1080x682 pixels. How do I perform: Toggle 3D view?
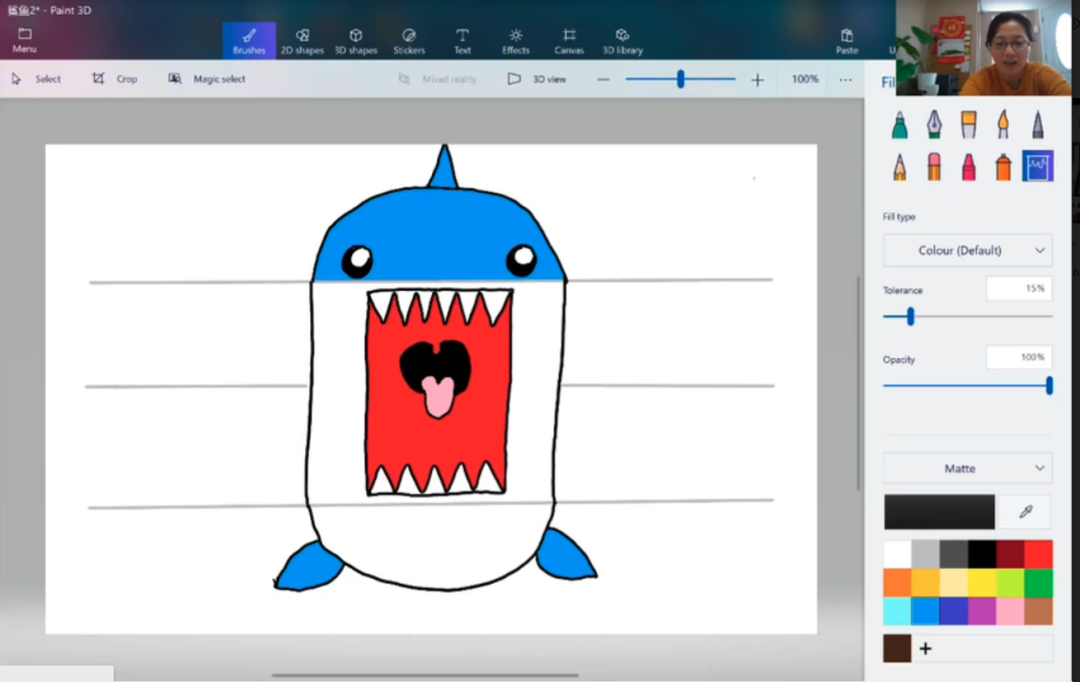coord(537,79)
